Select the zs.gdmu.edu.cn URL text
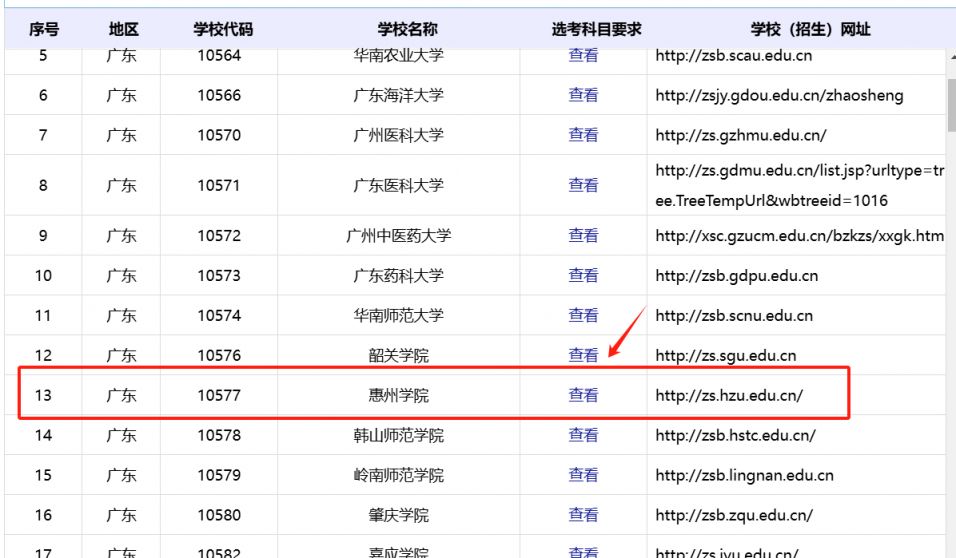The height and width of the screenshot is (558, 956). click(x=799, y=185)
